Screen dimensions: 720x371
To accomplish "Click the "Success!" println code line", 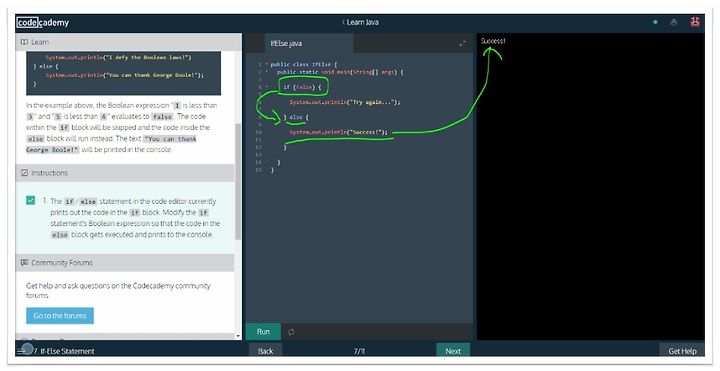I will tap(338, 132).
